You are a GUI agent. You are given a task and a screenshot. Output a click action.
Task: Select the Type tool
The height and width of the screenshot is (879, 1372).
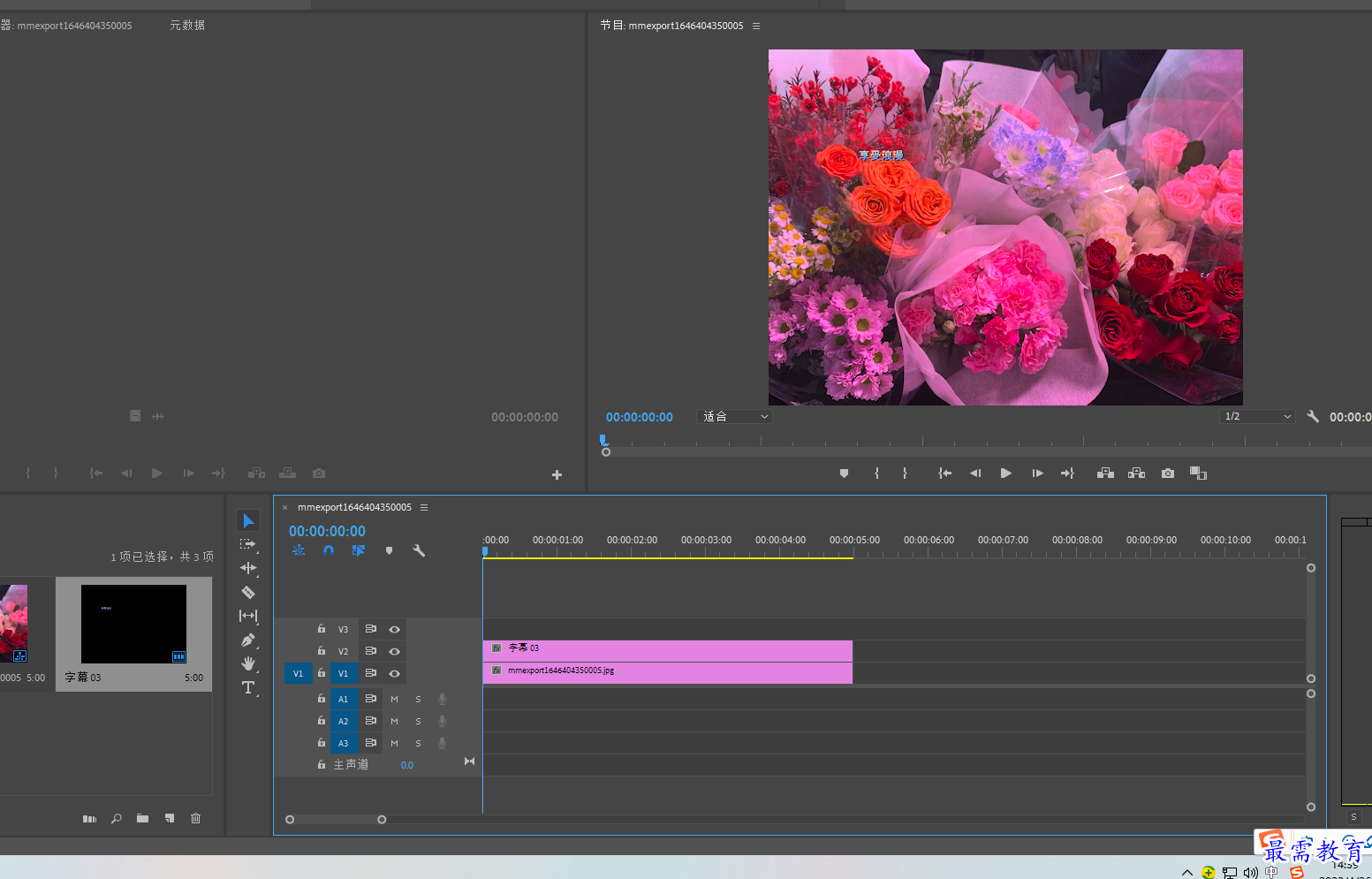[x=248, y=687]
